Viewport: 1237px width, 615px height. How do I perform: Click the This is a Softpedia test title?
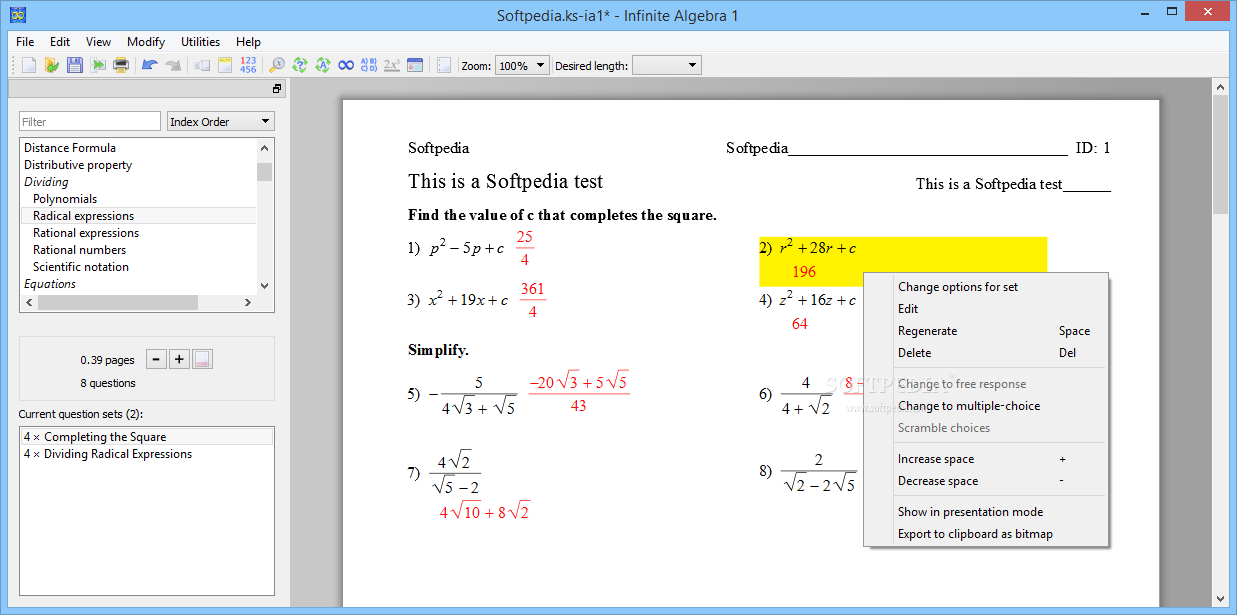(x=505, y=181)
